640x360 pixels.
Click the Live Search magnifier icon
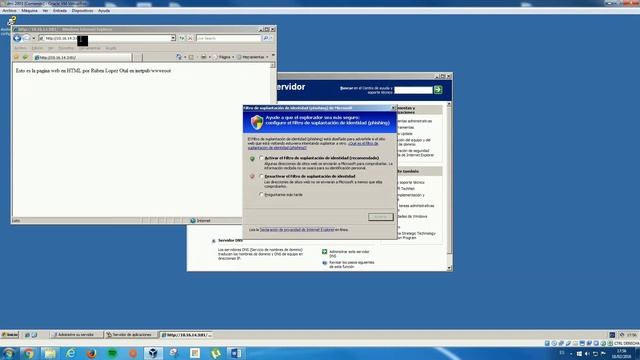point(265,38)
